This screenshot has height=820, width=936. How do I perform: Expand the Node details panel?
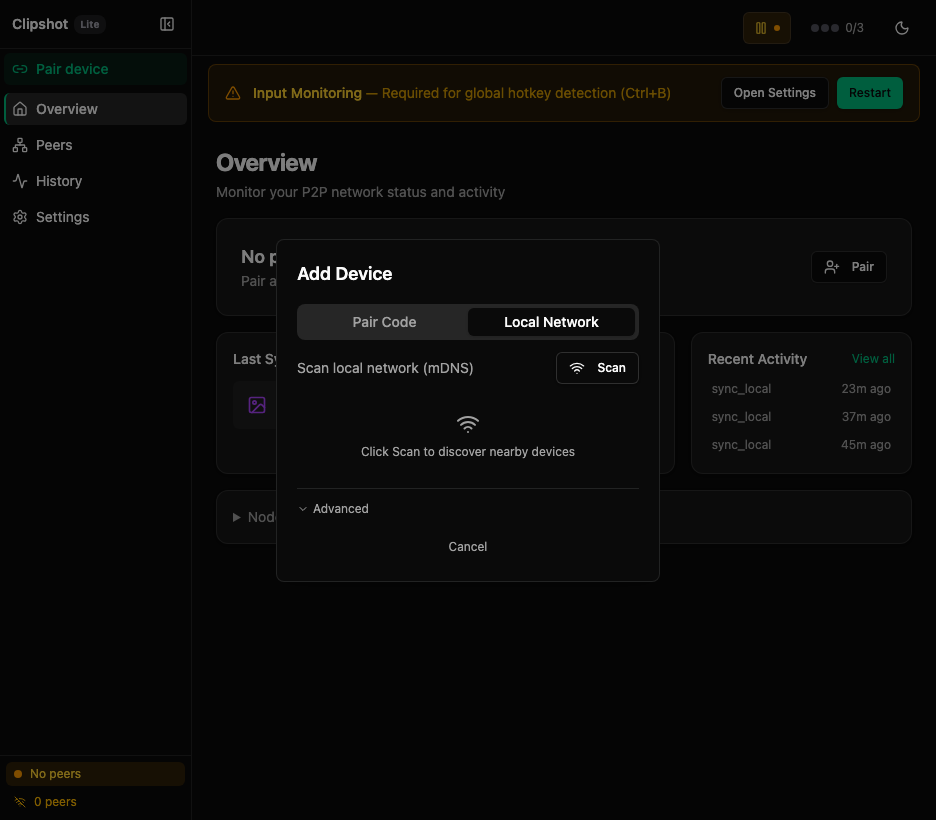237,517
